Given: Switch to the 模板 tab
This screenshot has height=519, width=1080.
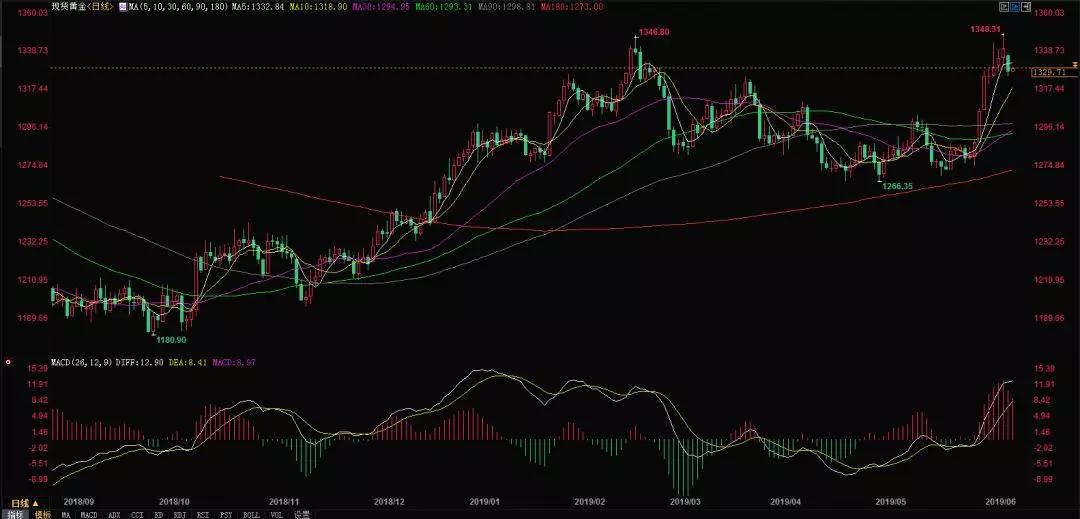Looking at the screenshot, I should click(42, 514).
